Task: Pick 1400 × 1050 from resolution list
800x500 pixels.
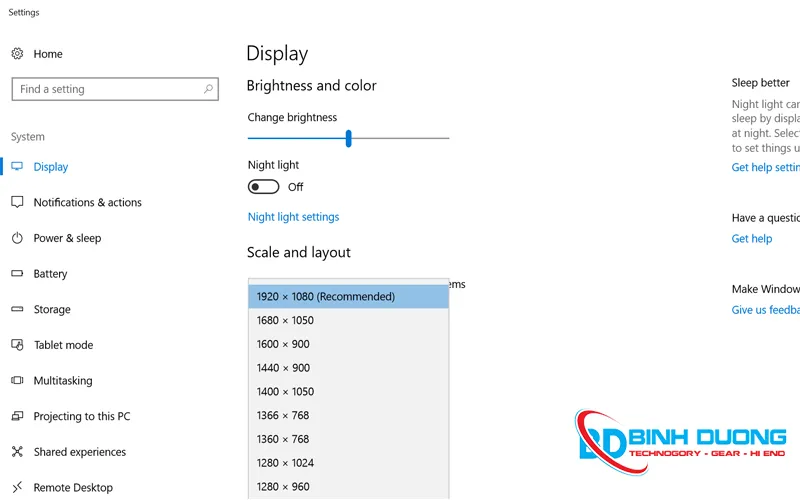Action: (x=348, y=392)
